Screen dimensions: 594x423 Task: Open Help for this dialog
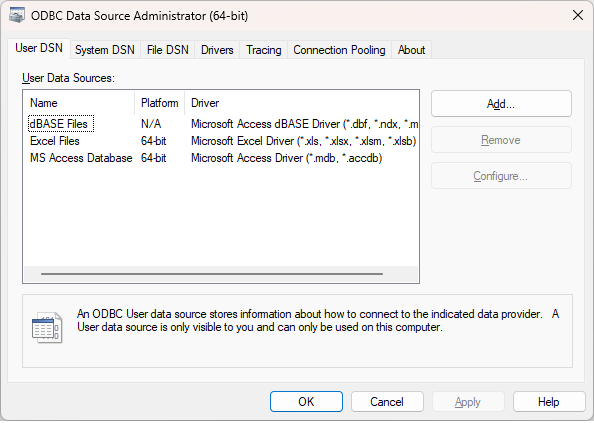coord(549,401)
